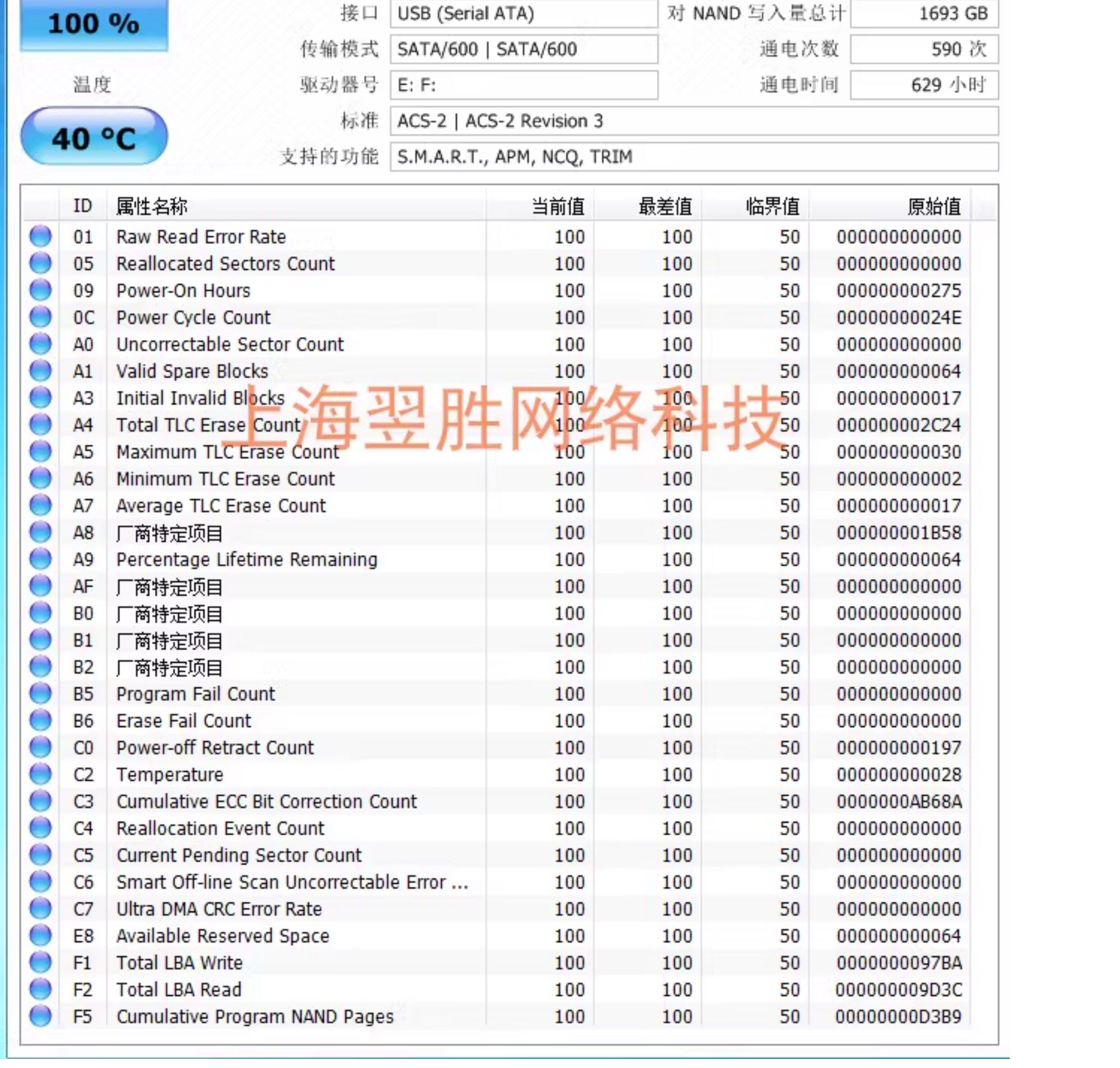Click the blue status orb beside Power-On Hours
Image resolution: width=1120 pixels, height=1068 pixels.
[40, 290]
